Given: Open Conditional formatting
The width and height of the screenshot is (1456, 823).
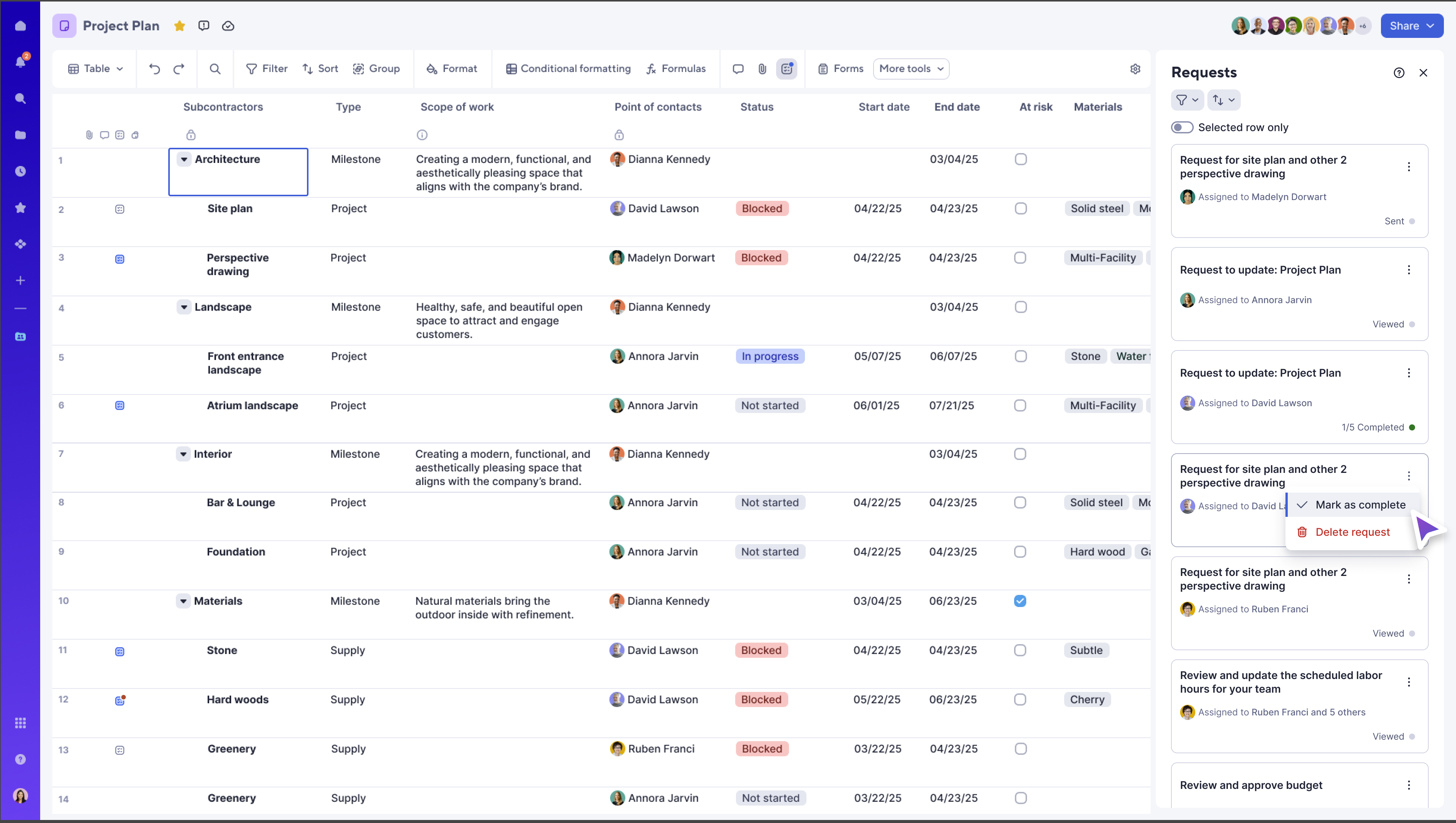Looking at the screenshot, I should (568, 69).
